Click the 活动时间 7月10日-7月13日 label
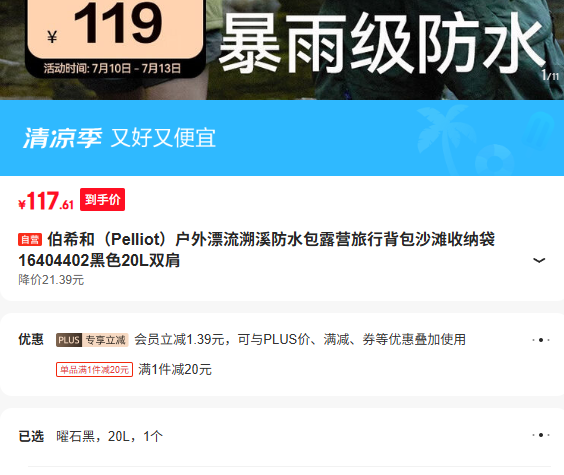Screen dimensions: 564x475 pyautogui.click(x=112, y=68)
